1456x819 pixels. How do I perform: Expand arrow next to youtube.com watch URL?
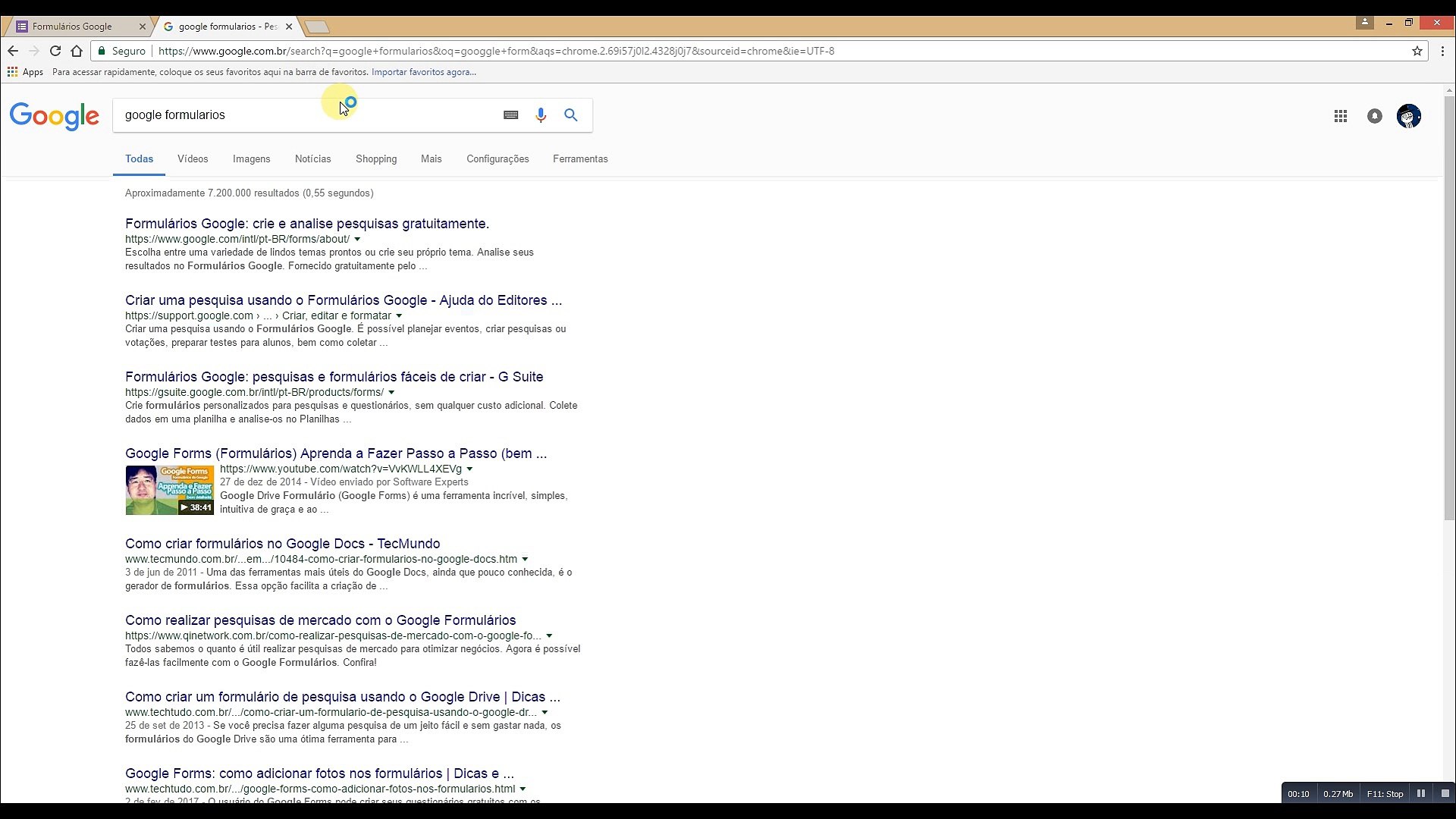pos(469,469)
